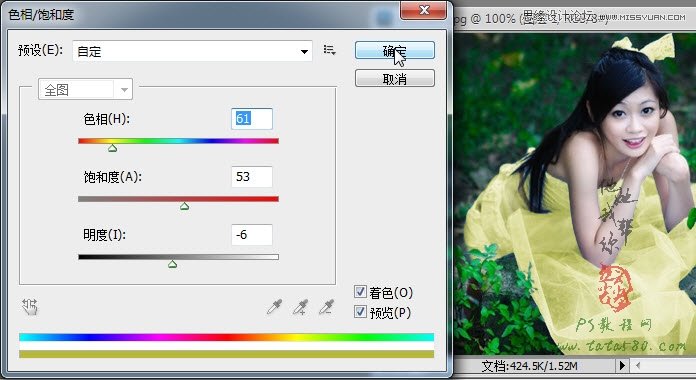696x380 pixels.
Task: Toggle the 预览(P) preview checkbox
Action: 360,312
